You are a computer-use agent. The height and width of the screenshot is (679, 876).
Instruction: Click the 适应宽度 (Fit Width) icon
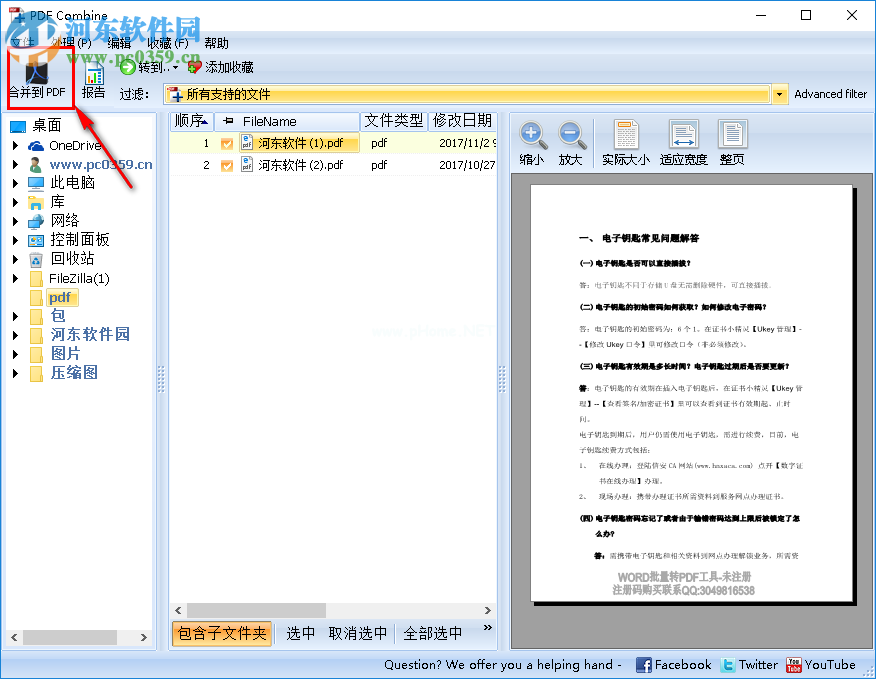(682, 135)
